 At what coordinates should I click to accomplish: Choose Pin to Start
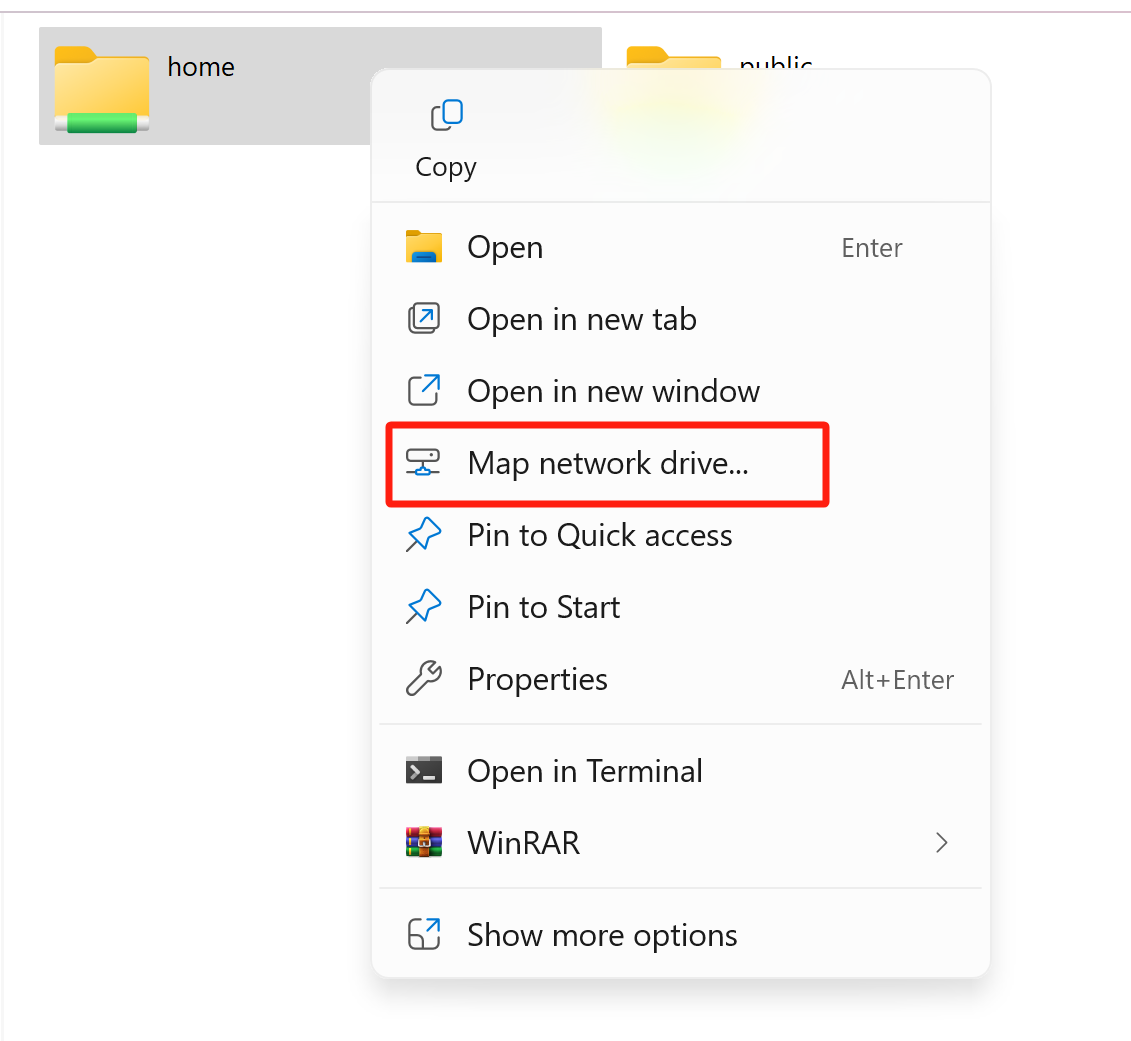coord(543,607)
